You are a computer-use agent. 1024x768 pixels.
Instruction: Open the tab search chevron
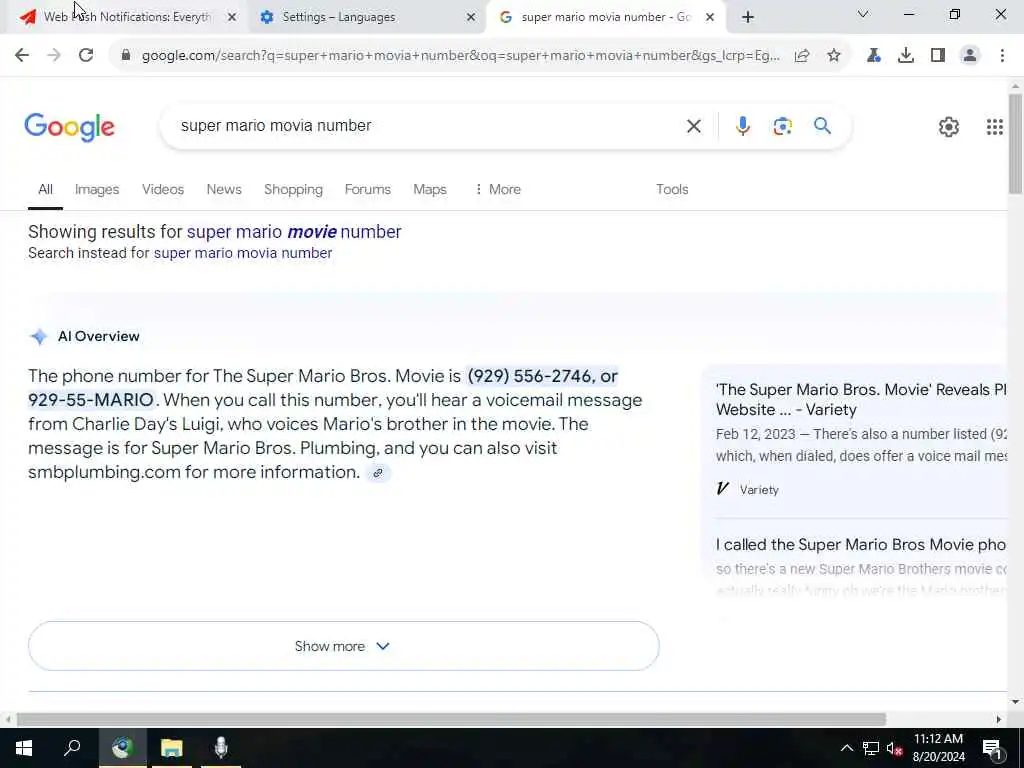863,14
